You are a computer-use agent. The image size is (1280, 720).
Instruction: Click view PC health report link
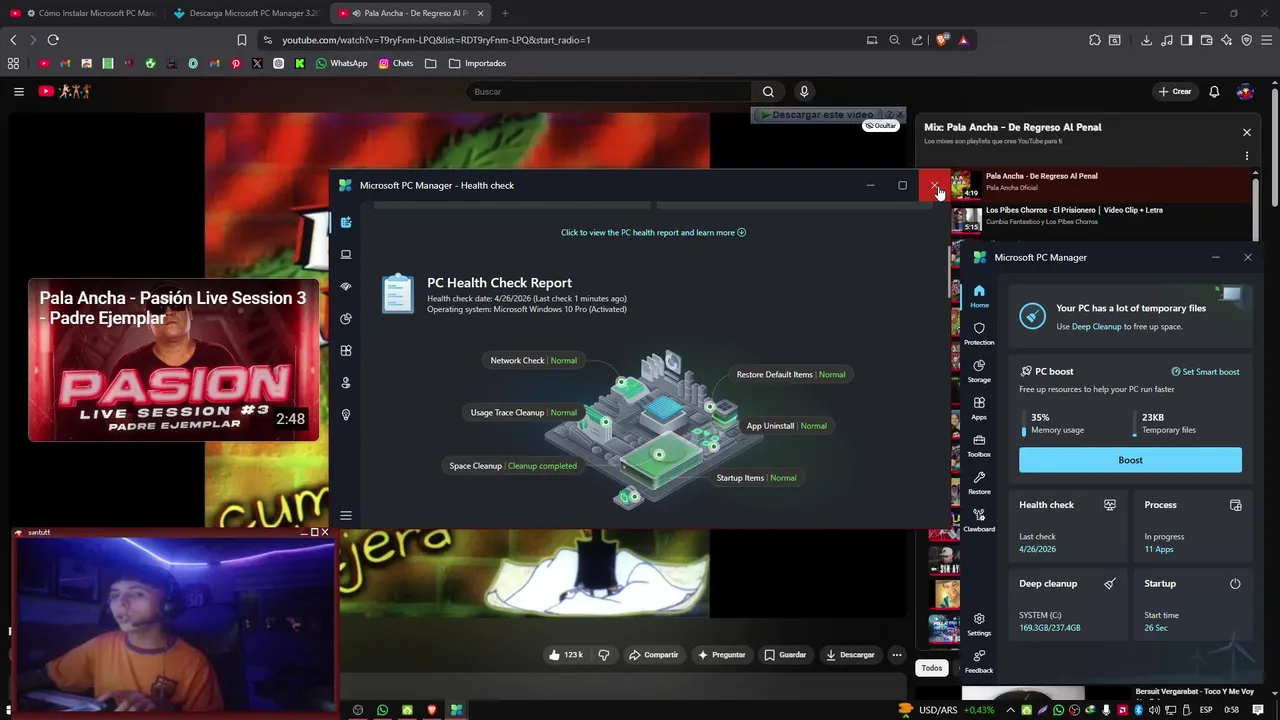pyautogui.click(x=653, y=233)
